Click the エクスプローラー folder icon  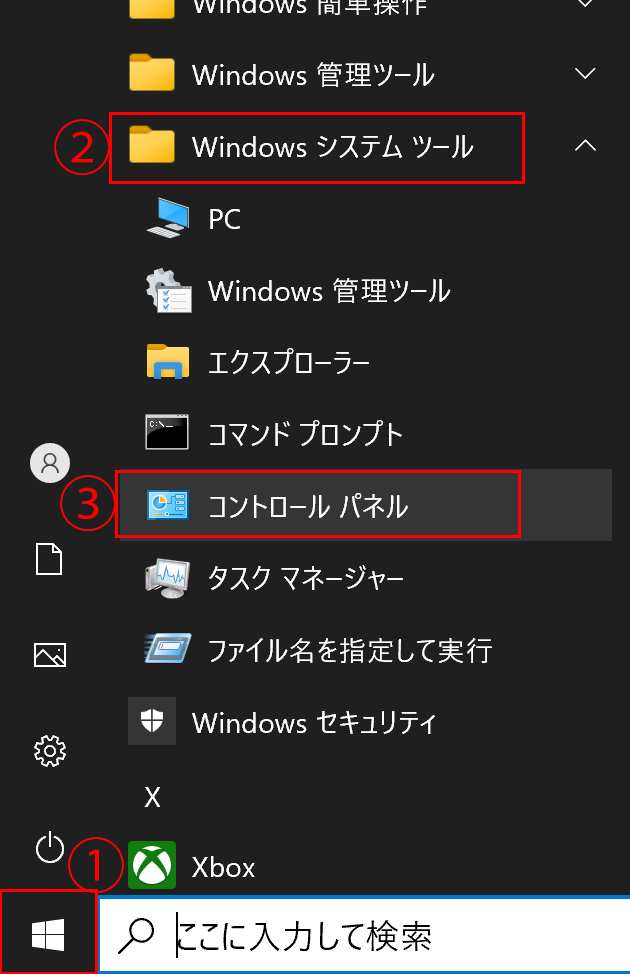tap(168, 362)
